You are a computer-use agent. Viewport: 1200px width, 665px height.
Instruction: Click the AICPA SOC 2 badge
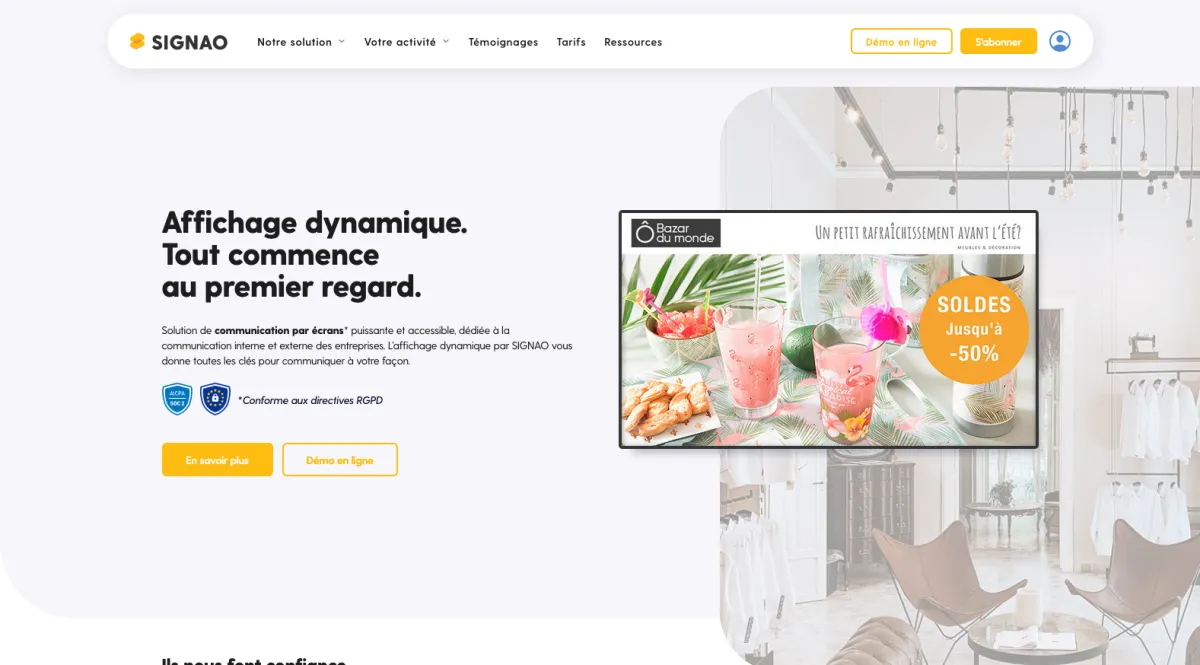point(177,399)
